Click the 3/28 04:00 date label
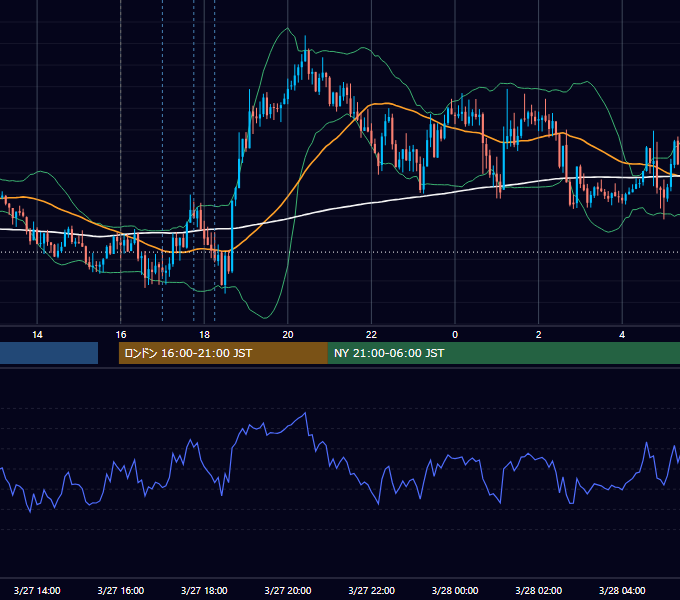This screenshot has height=600, width=680. click(x=622, y=590)
